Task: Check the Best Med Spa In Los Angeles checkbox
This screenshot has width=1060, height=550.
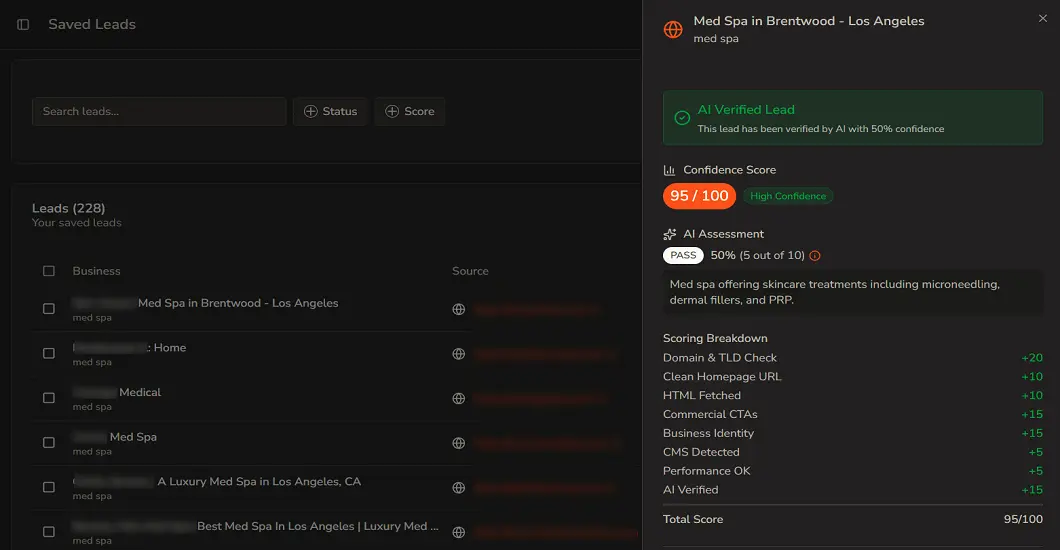Action: click(49, 532)
